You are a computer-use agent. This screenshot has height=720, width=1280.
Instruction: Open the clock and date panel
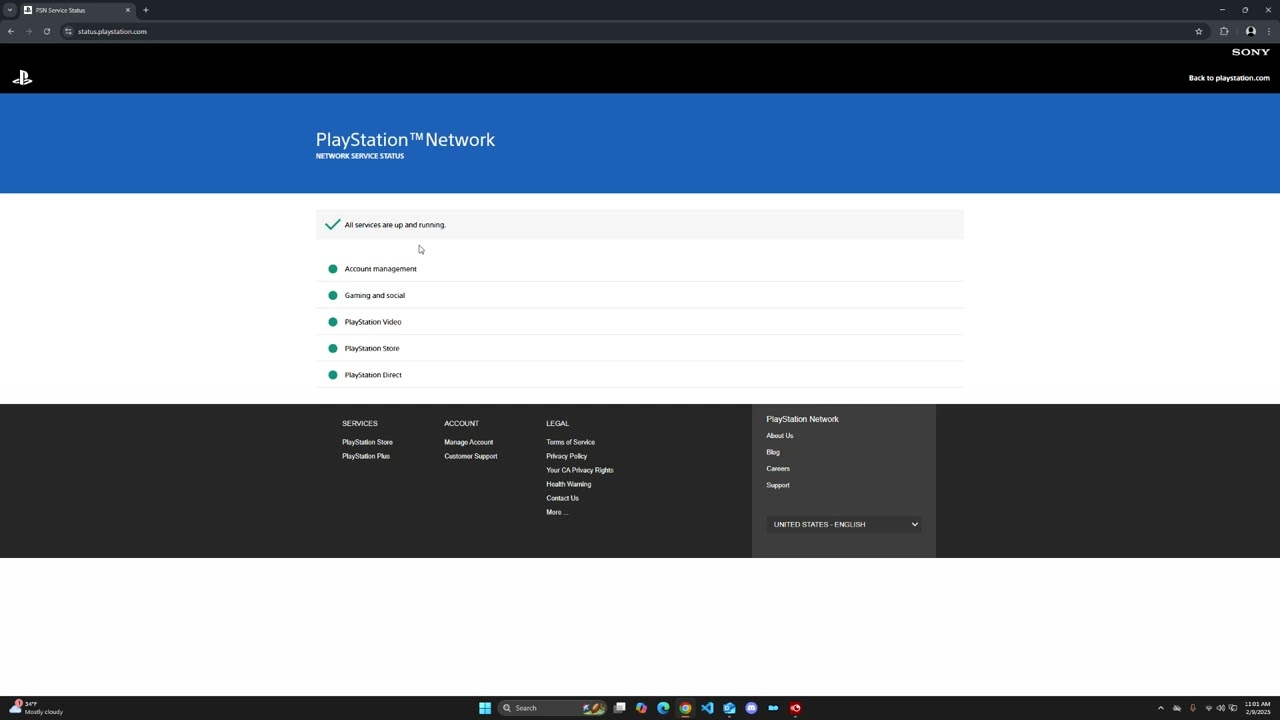1257,708
